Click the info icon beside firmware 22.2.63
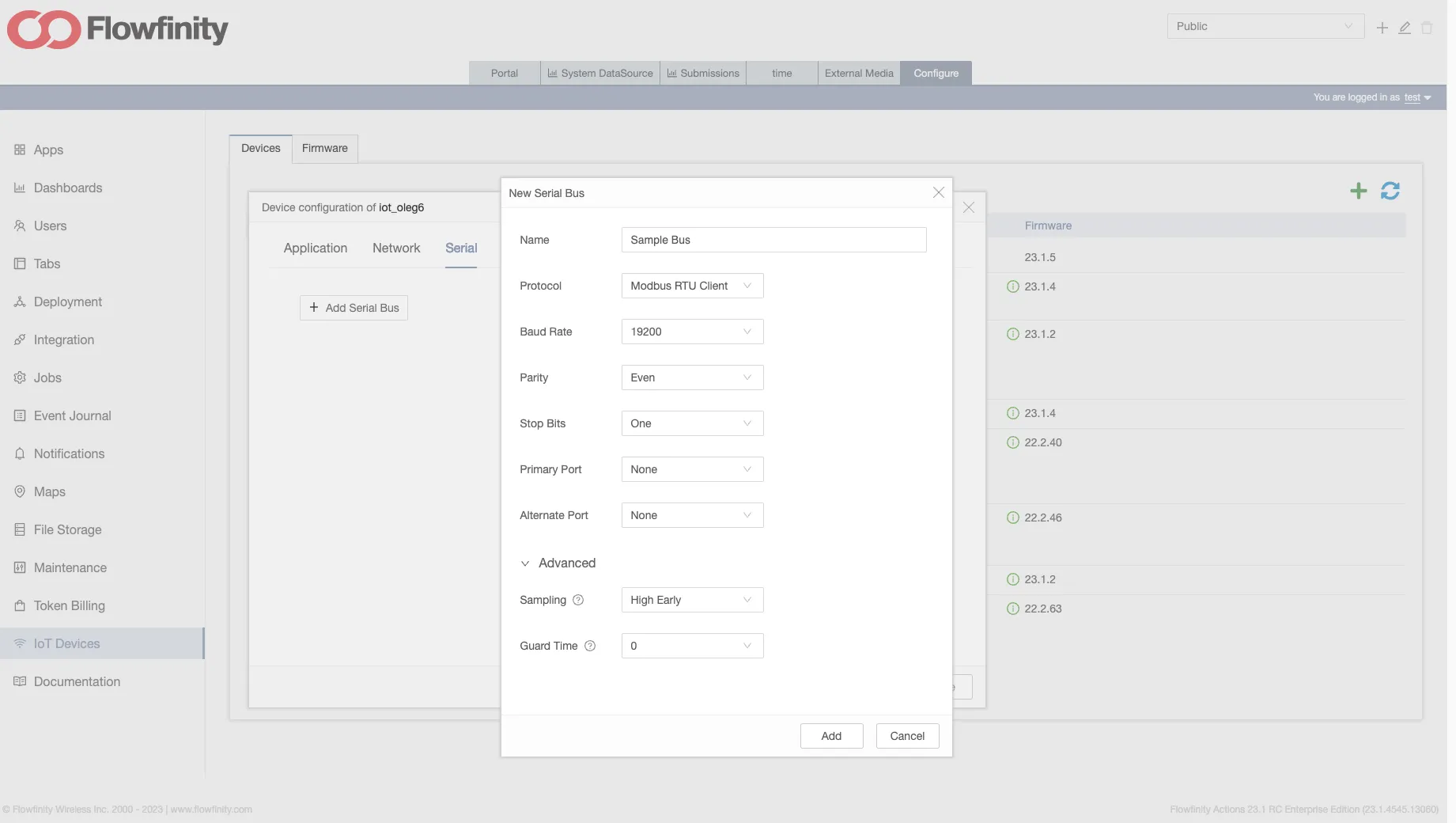This screenshot has width=1456, height=823. [x=1012, y=609]
